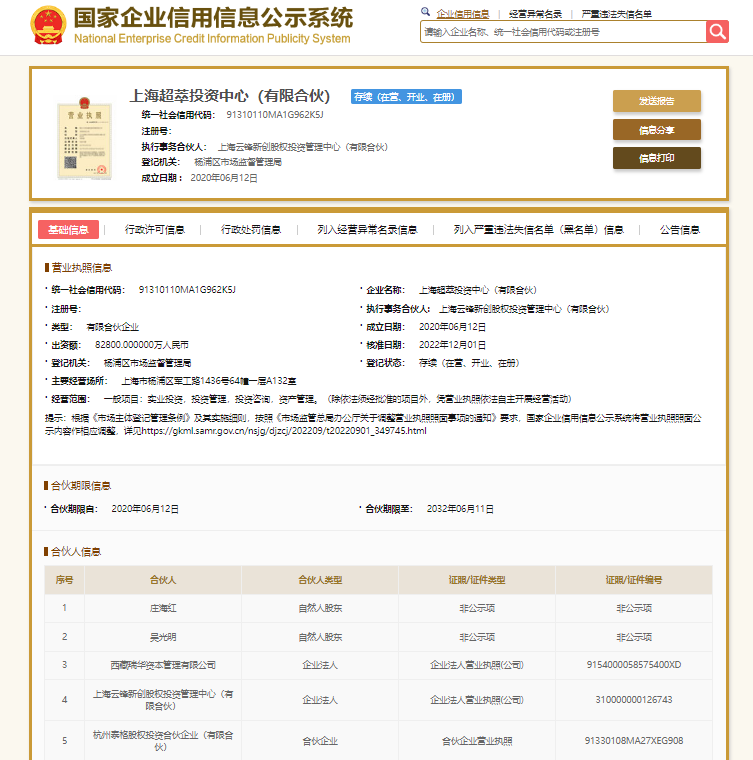Click certificate number 91330108MA27XEG908
753x760 pixels.
(x=634, y=741)
